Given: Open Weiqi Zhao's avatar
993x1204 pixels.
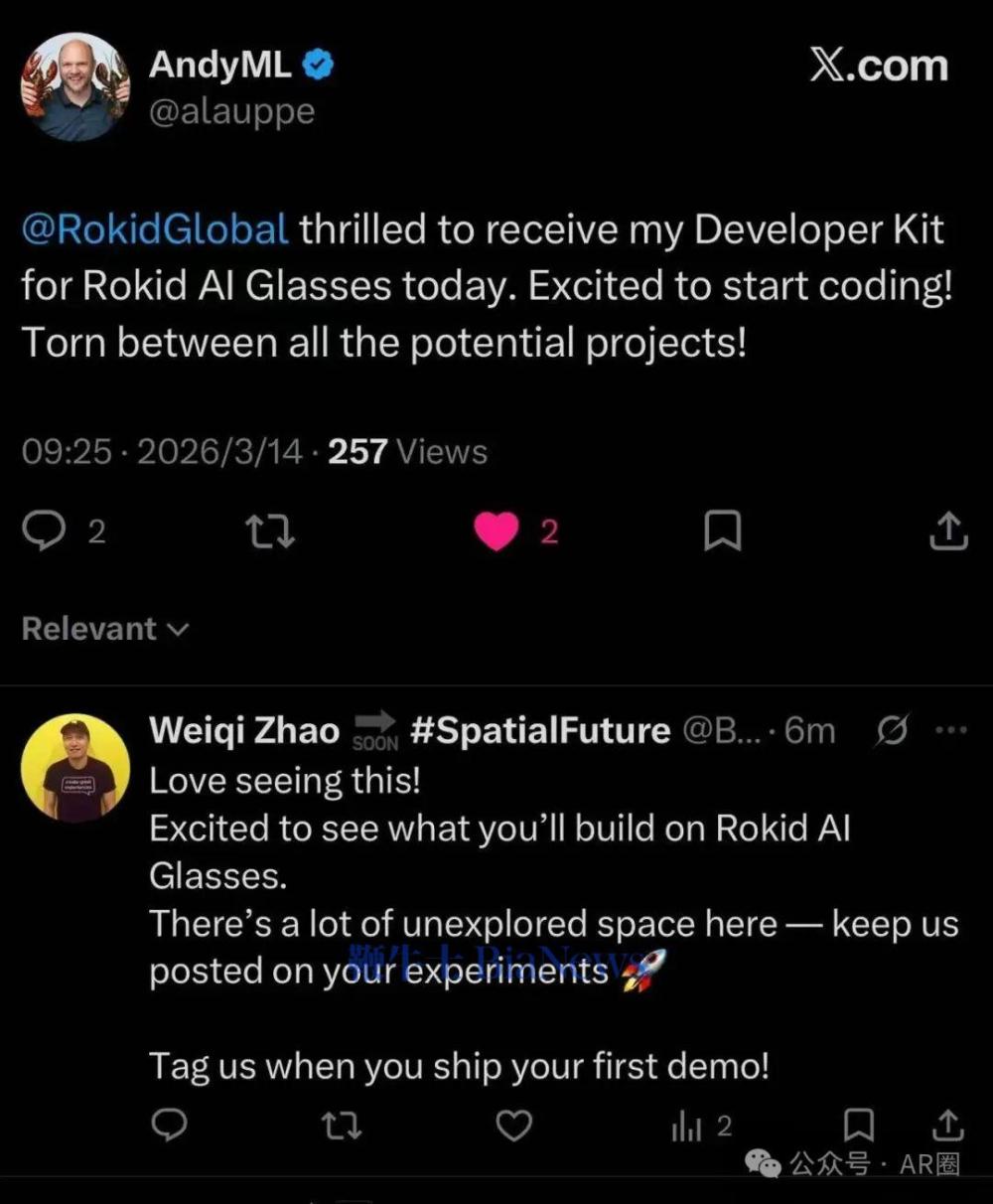Looking at the screenshot, I should tap(74, 768).
